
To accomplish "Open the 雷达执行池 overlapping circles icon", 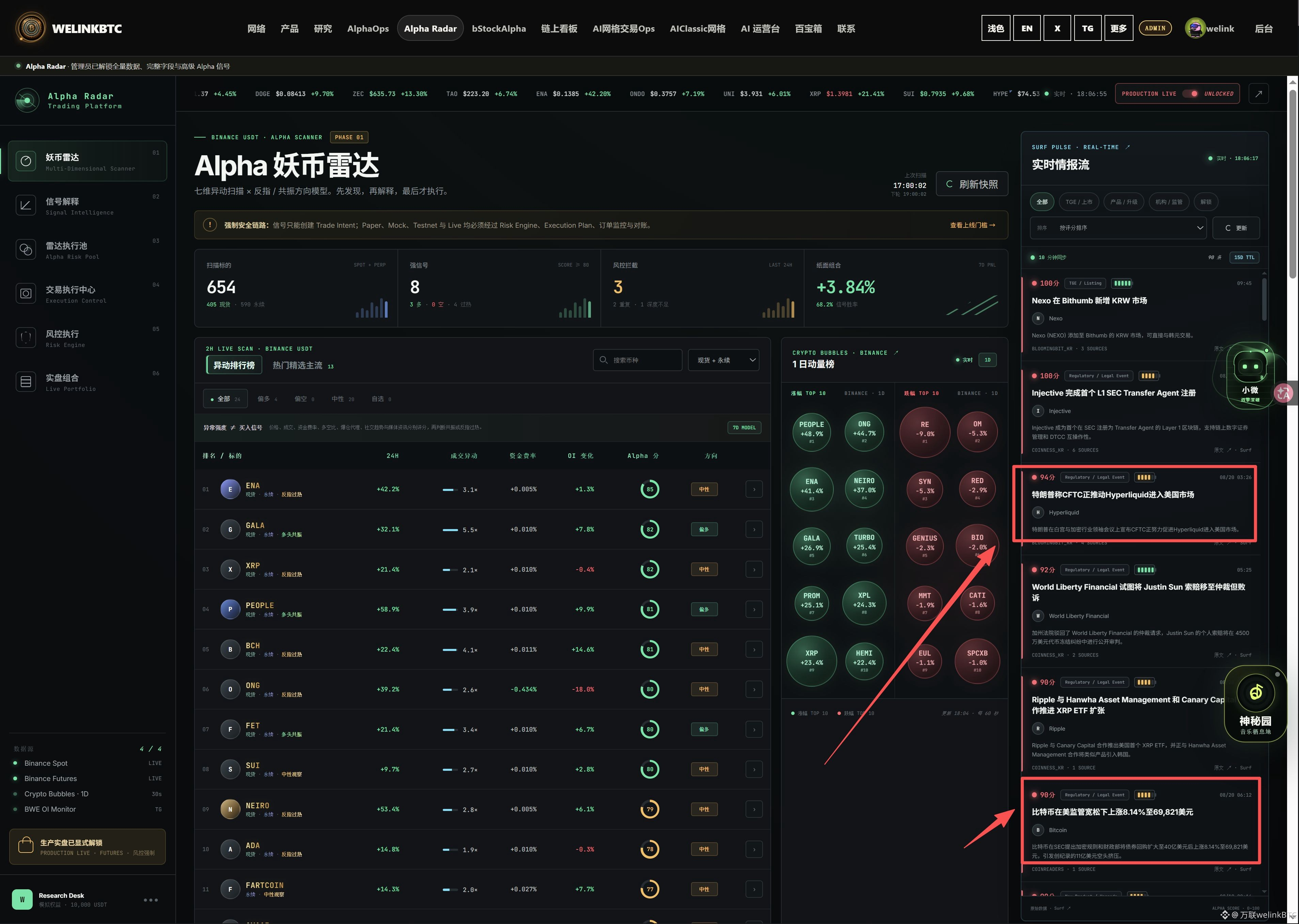I will click(x=26, y=249).
